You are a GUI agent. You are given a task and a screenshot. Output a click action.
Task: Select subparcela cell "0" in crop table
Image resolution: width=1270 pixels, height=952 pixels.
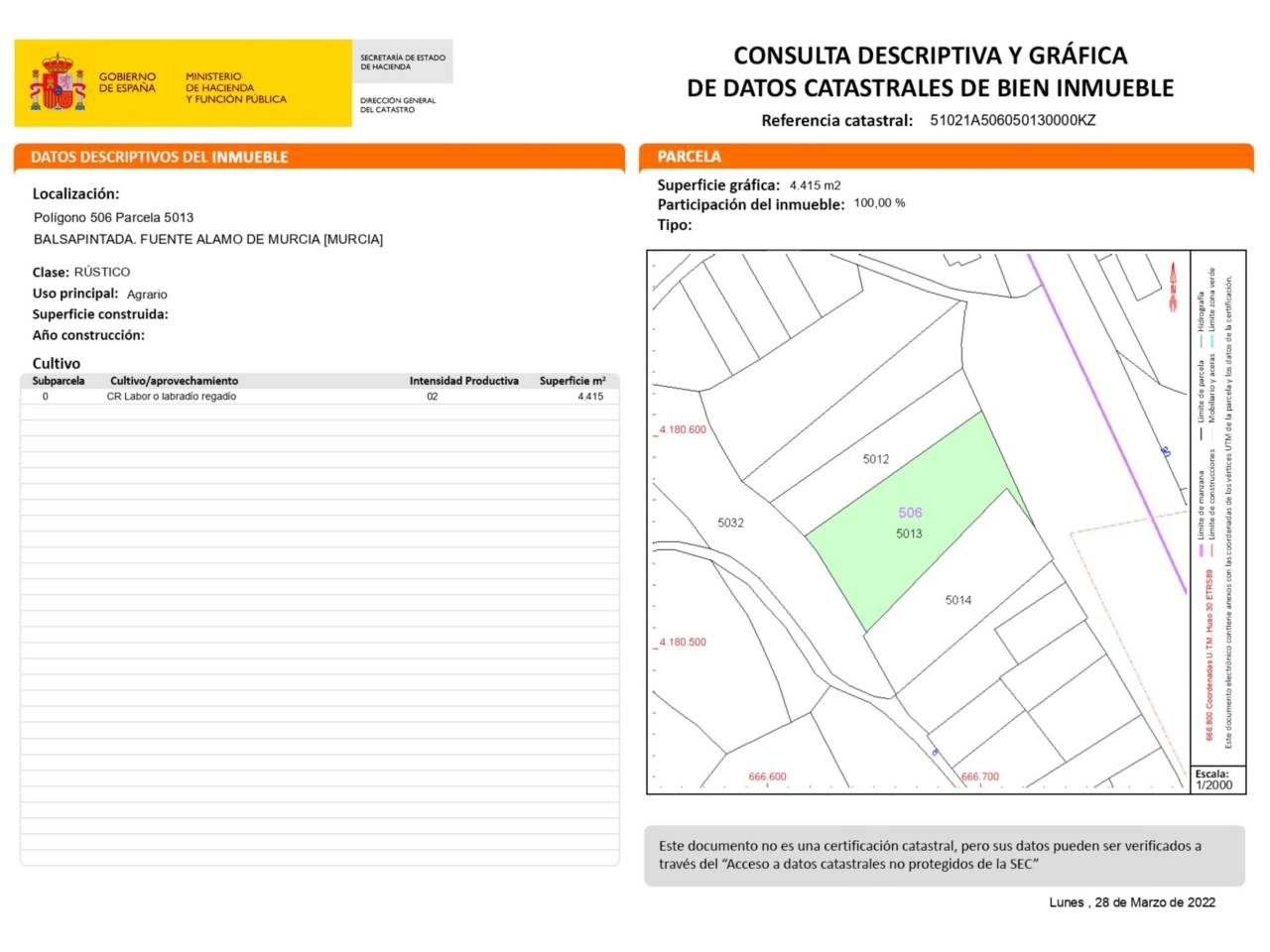[45, 397]
